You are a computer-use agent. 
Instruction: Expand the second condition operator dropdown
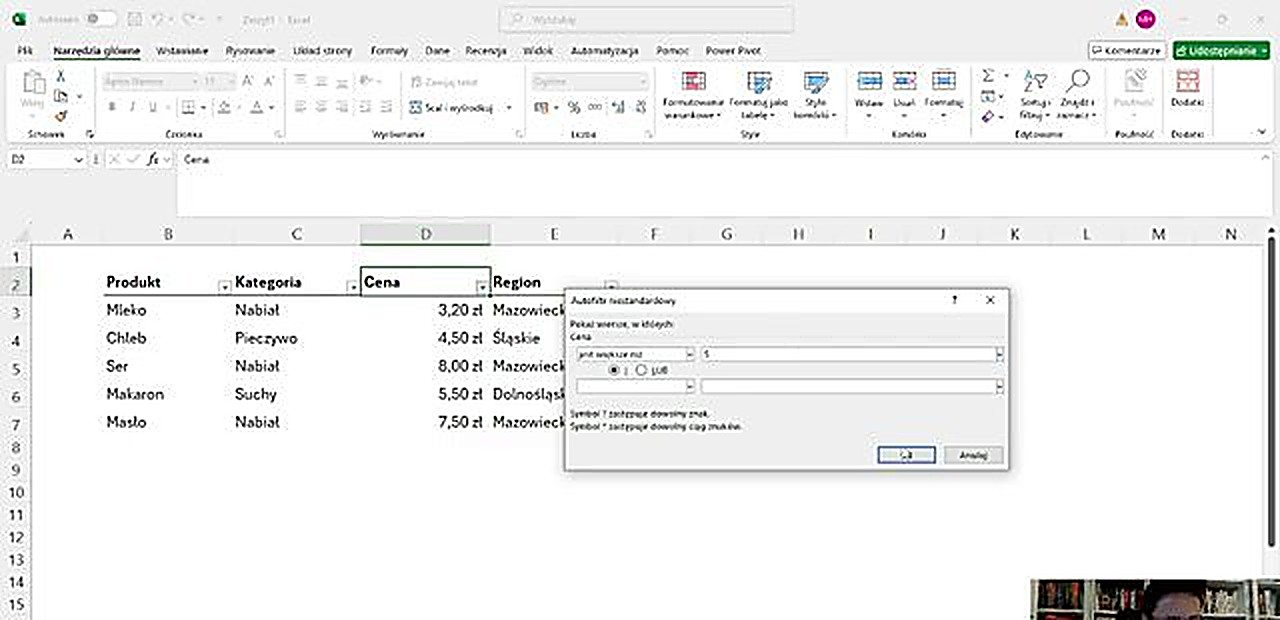tap(690, 386)
